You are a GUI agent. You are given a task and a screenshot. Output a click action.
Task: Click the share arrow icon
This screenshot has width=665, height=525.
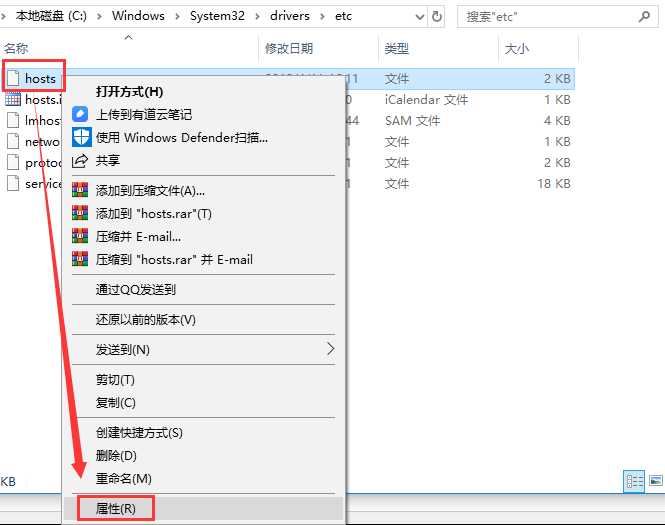coord(80,160)
